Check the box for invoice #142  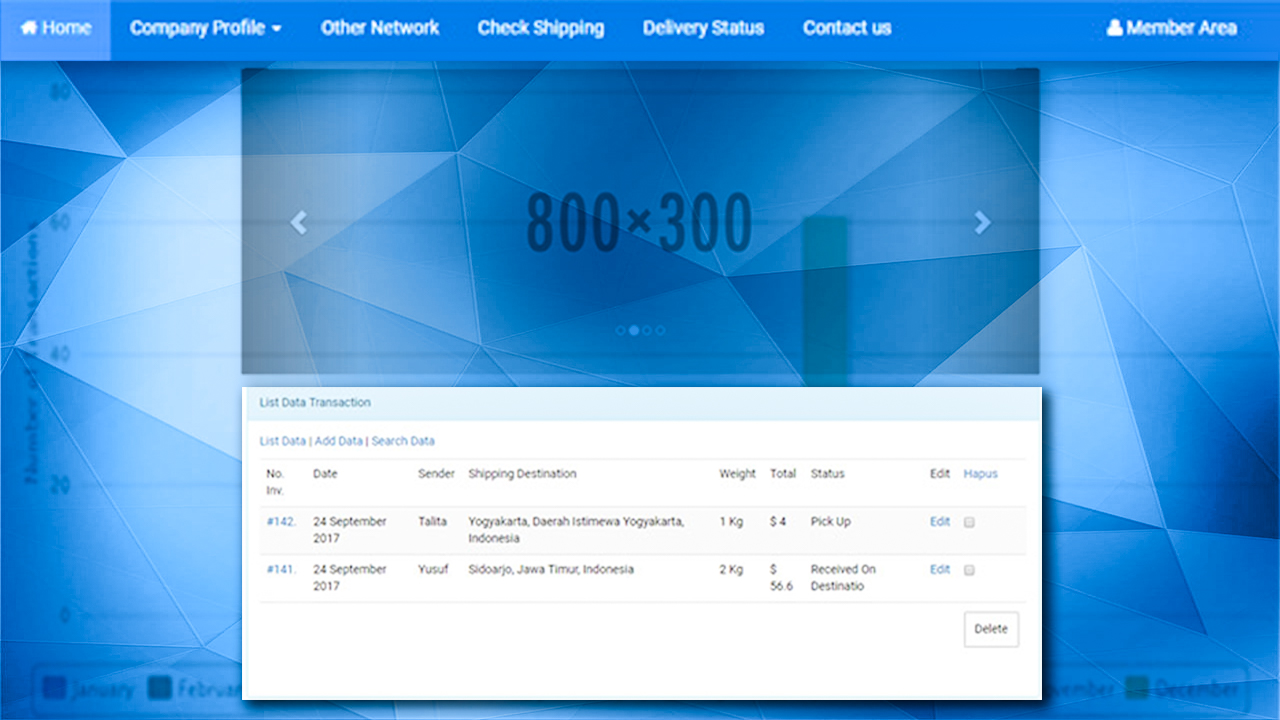(x=969, y=522)
